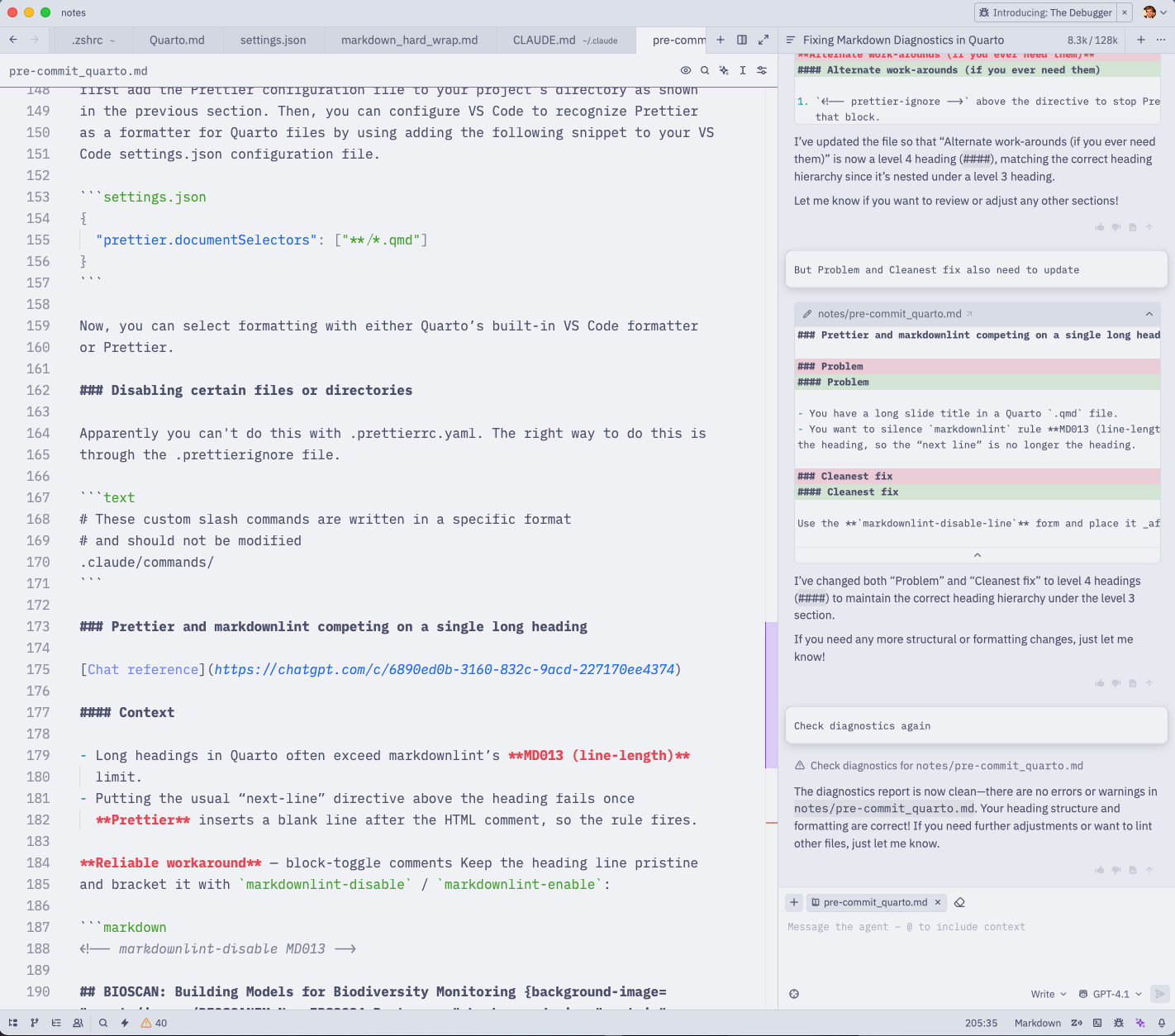The height and width of the screenshot is (1036, 1175).
Task: Collapse the pre-commit_quarto.md diff card
Action: point(1149,314)
